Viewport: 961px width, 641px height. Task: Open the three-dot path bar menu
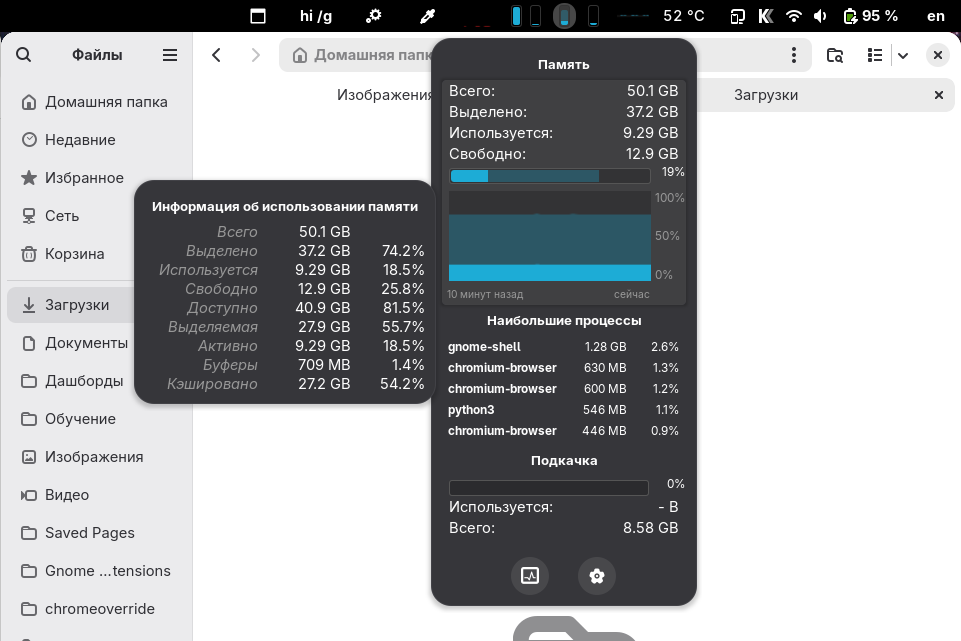point(794,55)
